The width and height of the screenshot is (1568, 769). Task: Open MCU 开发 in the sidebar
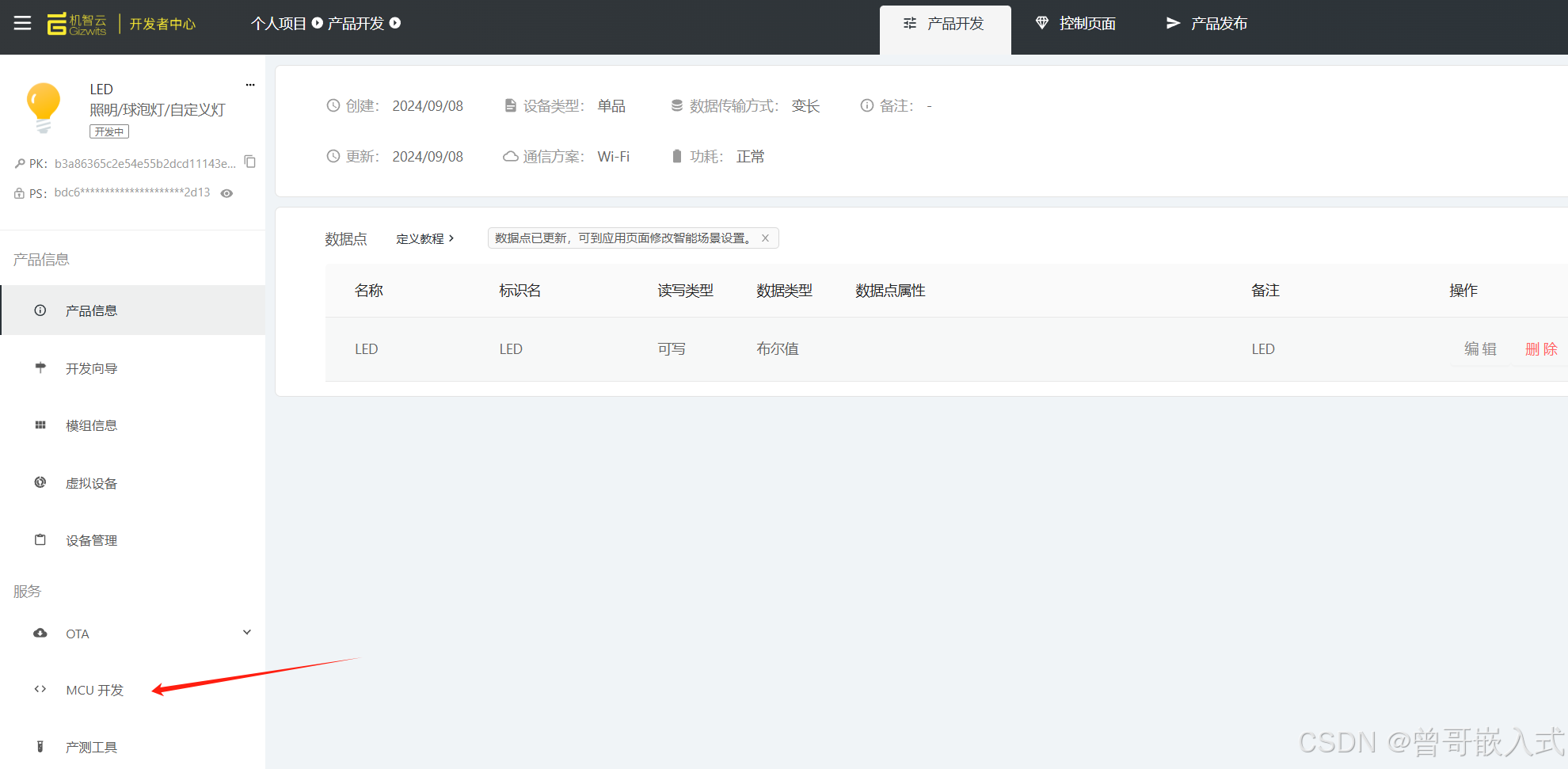click(133, 690)
